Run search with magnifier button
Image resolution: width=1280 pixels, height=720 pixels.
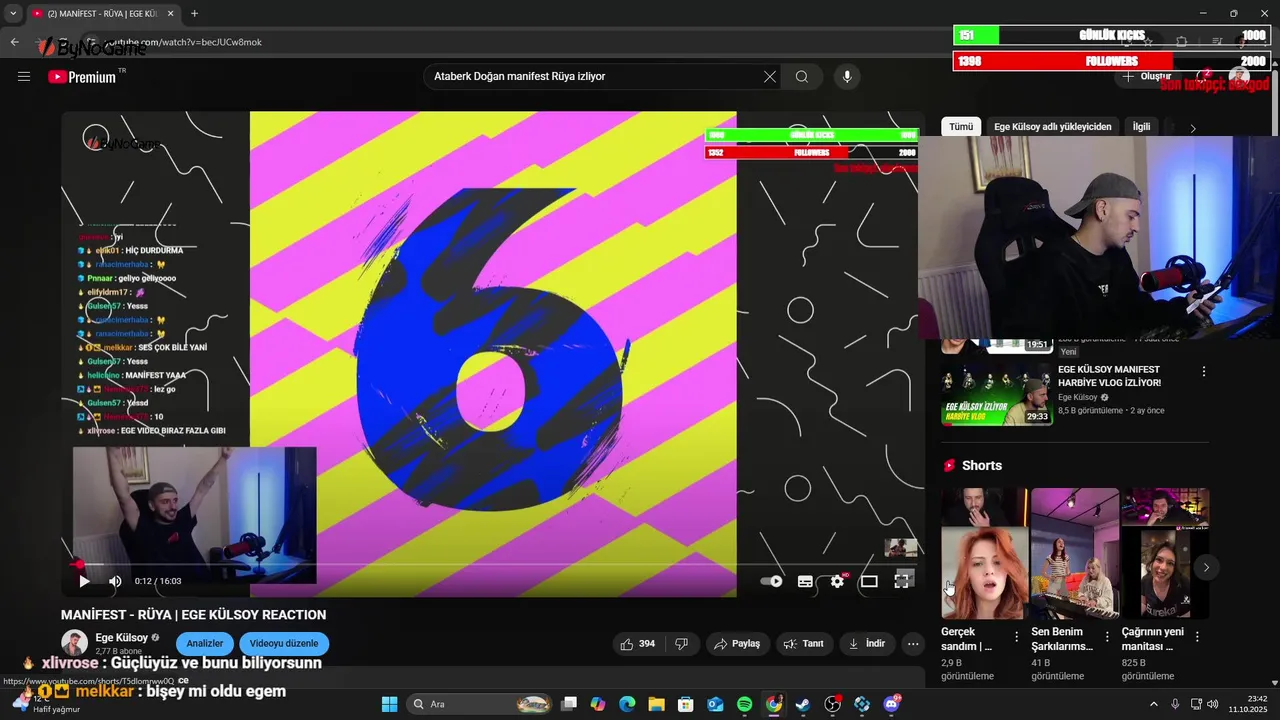tap(802, 77)
